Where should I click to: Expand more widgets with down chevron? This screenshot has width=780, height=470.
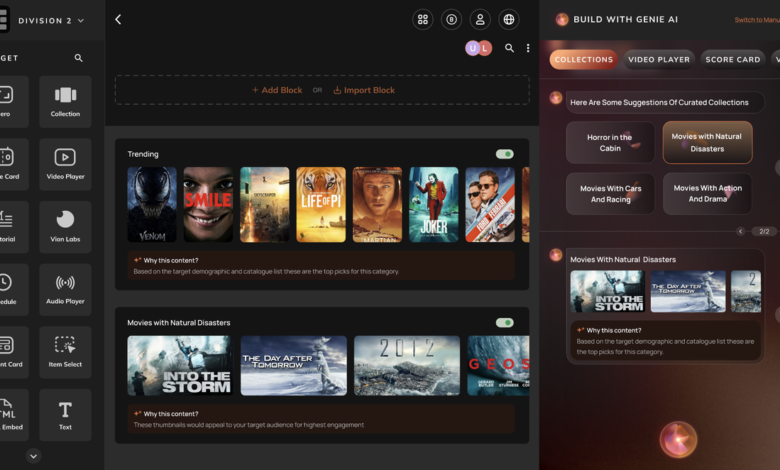pyautogui.click(x=33, y=456)
